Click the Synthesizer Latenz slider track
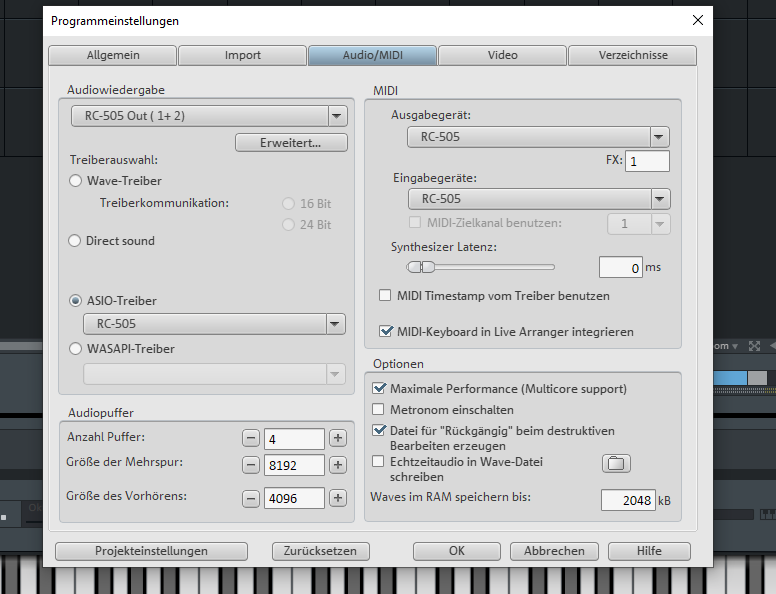The width and height of the screenshot is (776, 594). [x=481, y=267]
